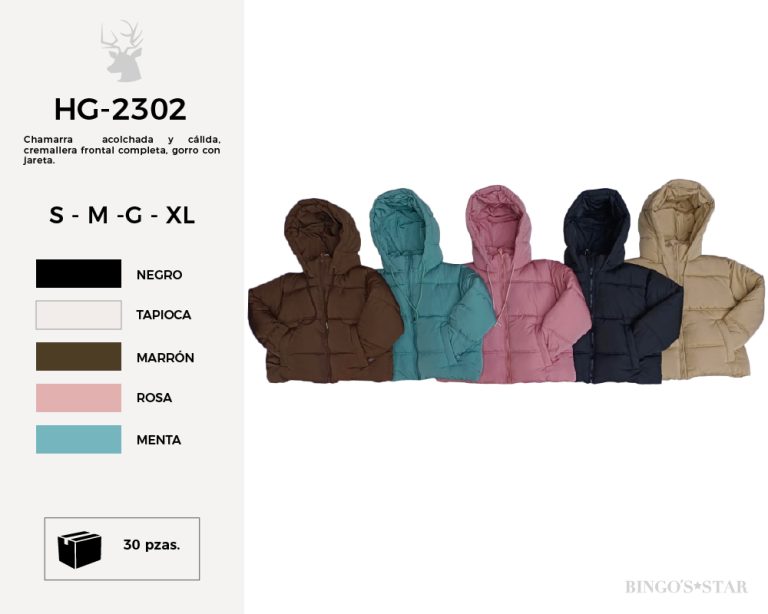Click the BINGO'S STAR watermark
Screen dimensions: 768x614
point(686,587)
